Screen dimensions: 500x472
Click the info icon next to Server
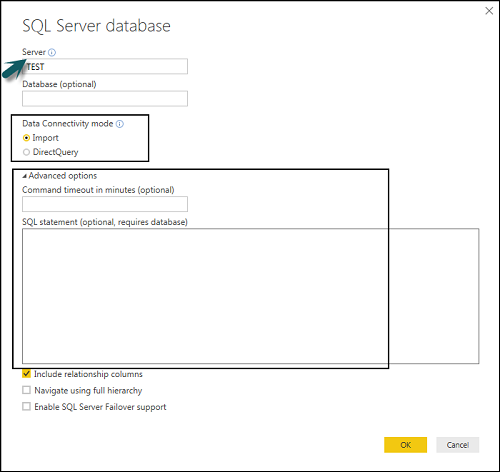point(52,52)
